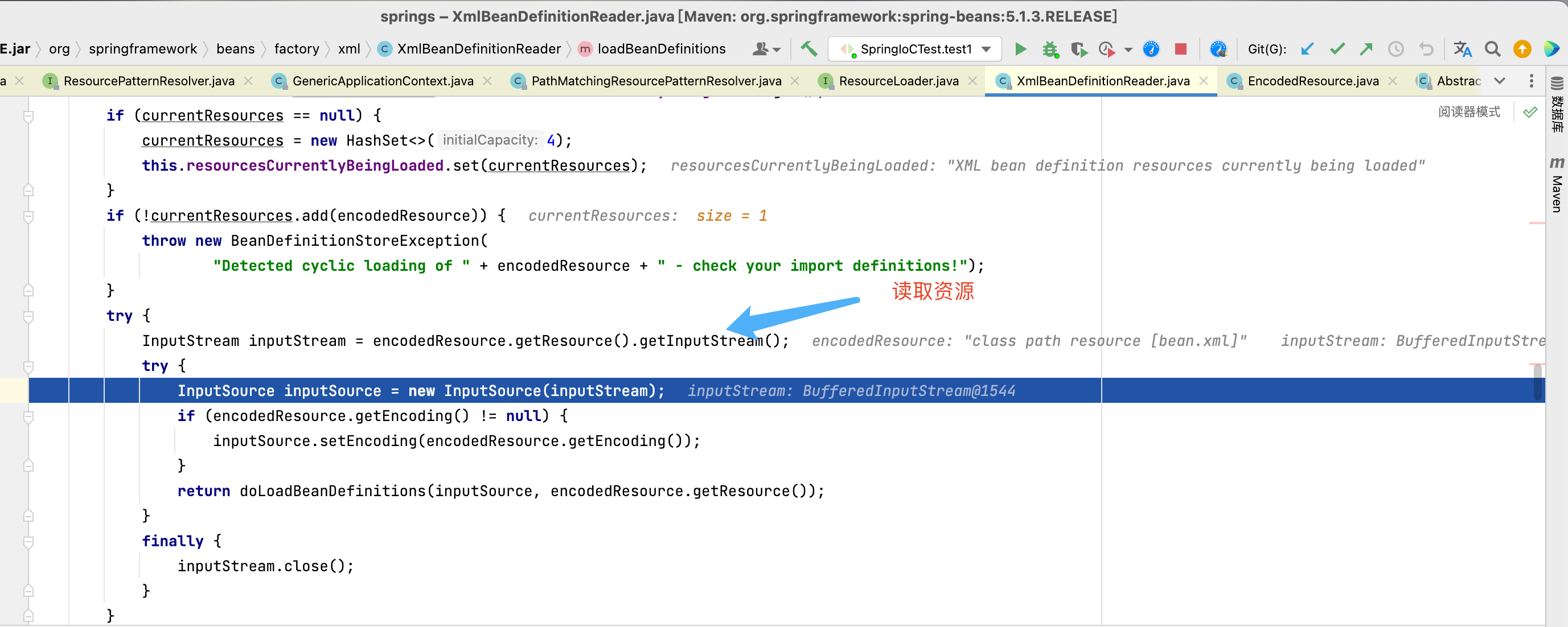Run SpringIoCTest.test1 with the green play button
Viewport: 1568px width, 627px height.
[1021, 49]
